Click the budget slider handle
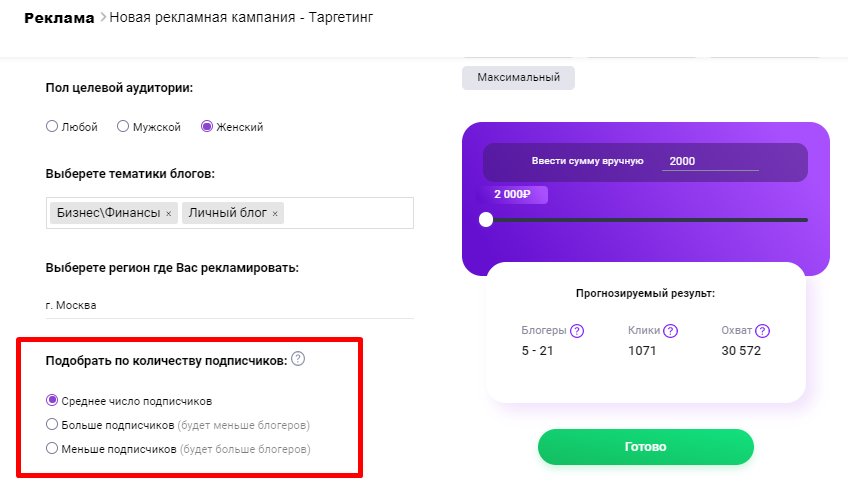Screen dimensions: 848x499 coord(486,219)
